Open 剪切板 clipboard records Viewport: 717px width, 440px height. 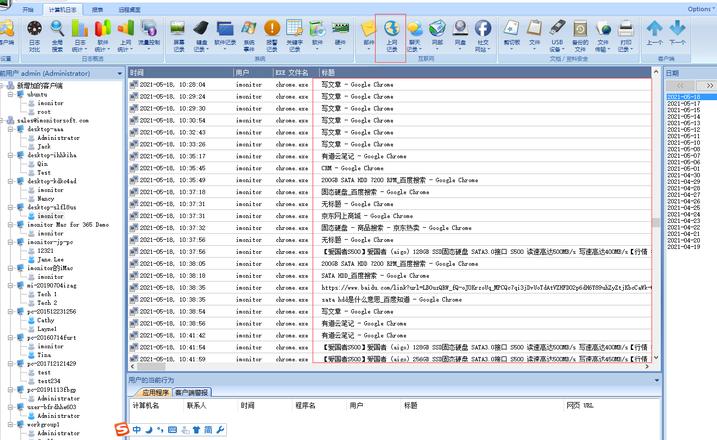(512, 33)
